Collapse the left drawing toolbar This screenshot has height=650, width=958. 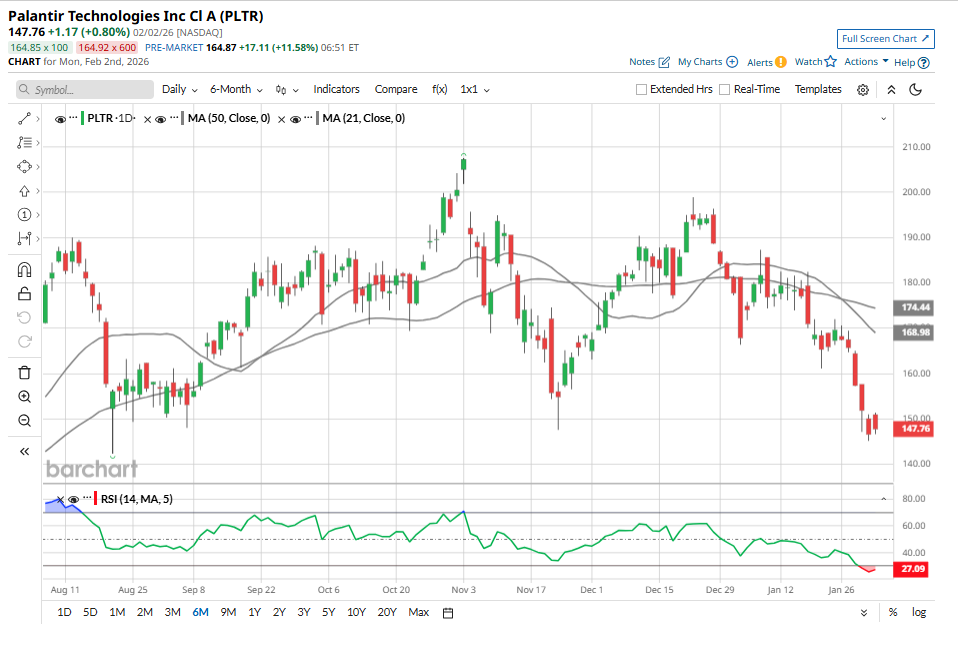[x=25, y=451]
